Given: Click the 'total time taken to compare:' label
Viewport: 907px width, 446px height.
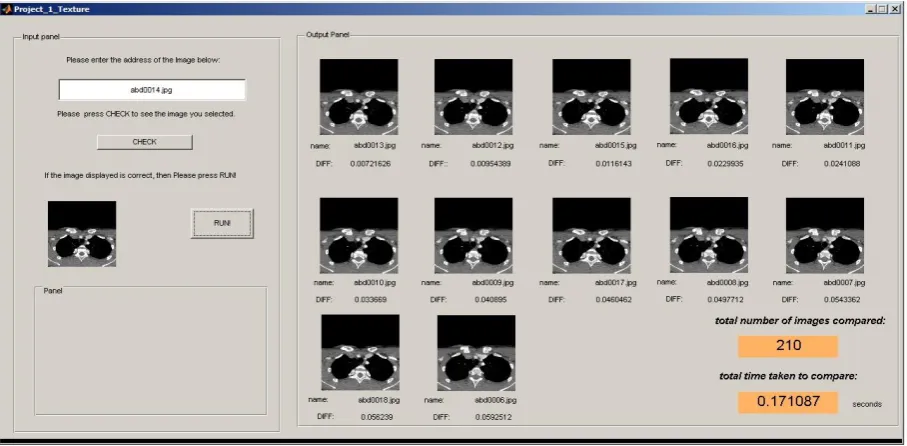Looking at the screenshot, I should [x=788, y=376].
